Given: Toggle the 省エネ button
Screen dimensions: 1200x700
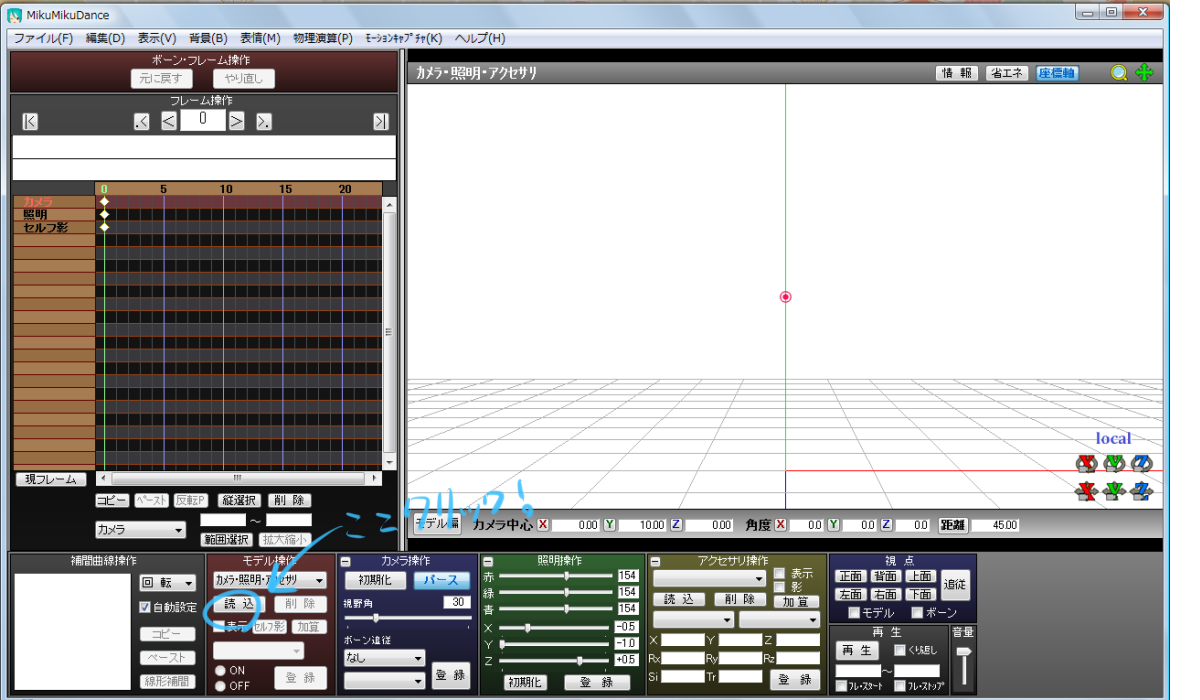Looking at the screenshot, I should pos(1007,73).
